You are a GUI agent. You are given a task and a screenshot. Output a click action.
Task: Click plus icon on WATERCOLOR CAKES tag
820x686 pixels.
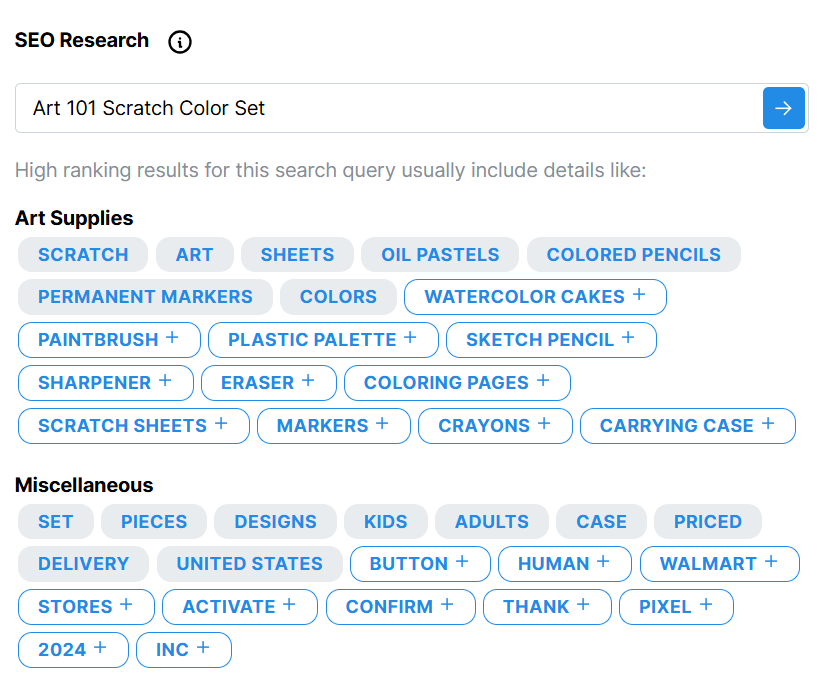pos(639,295)
